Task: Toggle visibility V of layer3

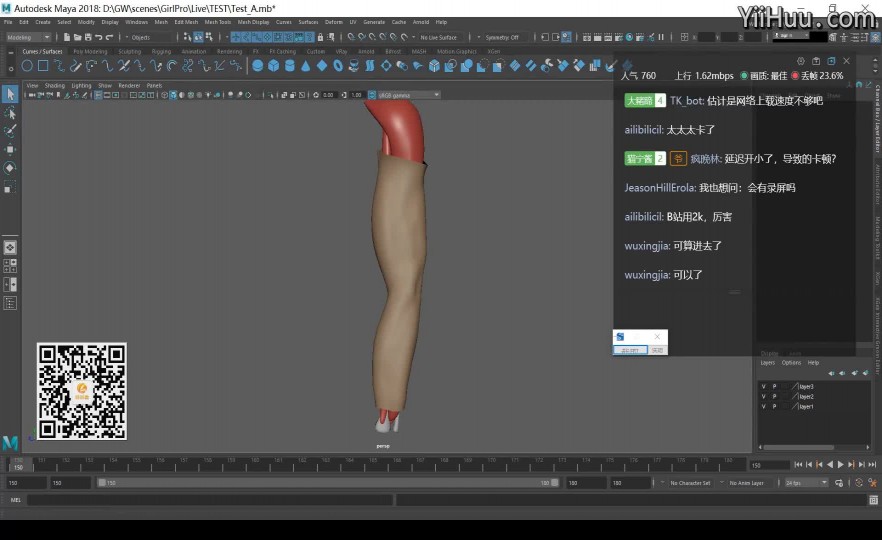Action: coord(763,386)
